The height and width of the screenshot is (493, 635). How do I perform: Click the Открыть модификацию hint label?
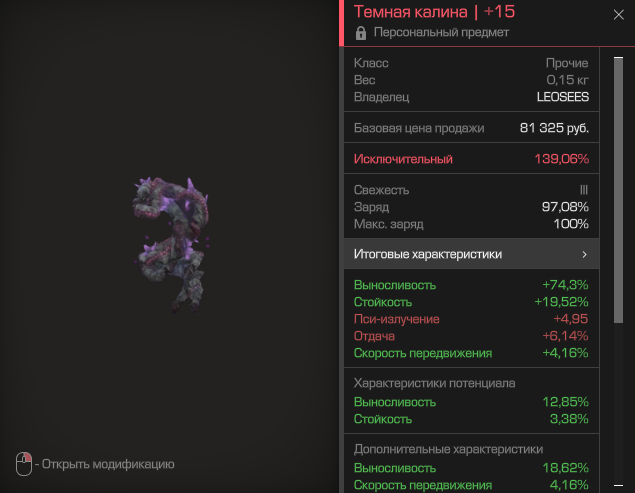pos(108,464)
